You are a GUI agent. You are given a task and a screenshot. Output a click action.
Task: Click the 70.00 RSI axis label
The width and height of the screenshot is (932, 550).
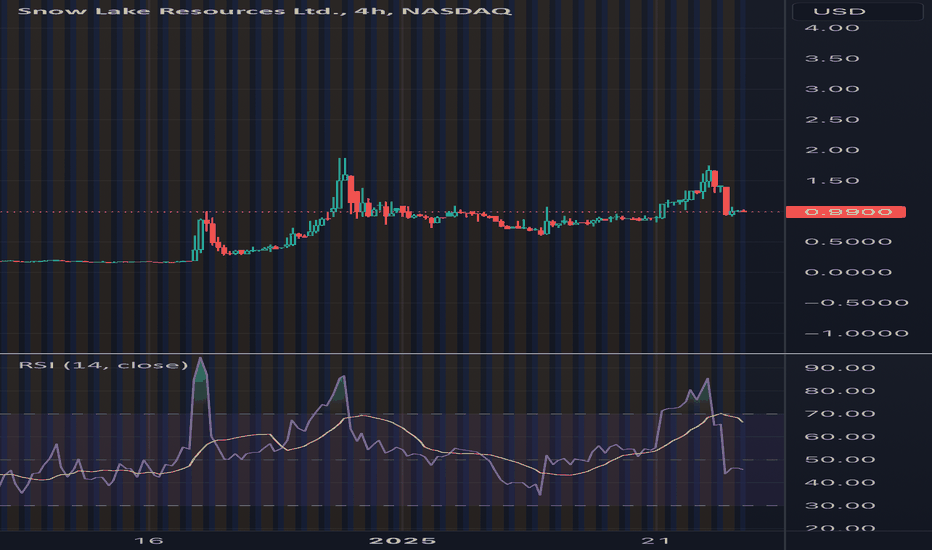[x=840, y=414]
